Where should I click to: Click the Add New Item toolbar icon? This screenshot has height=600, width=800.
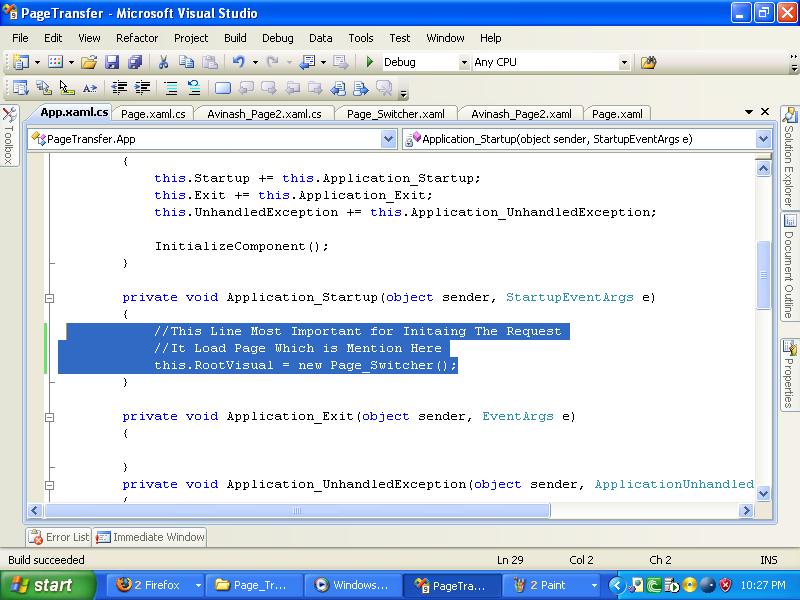click(55, 62)
